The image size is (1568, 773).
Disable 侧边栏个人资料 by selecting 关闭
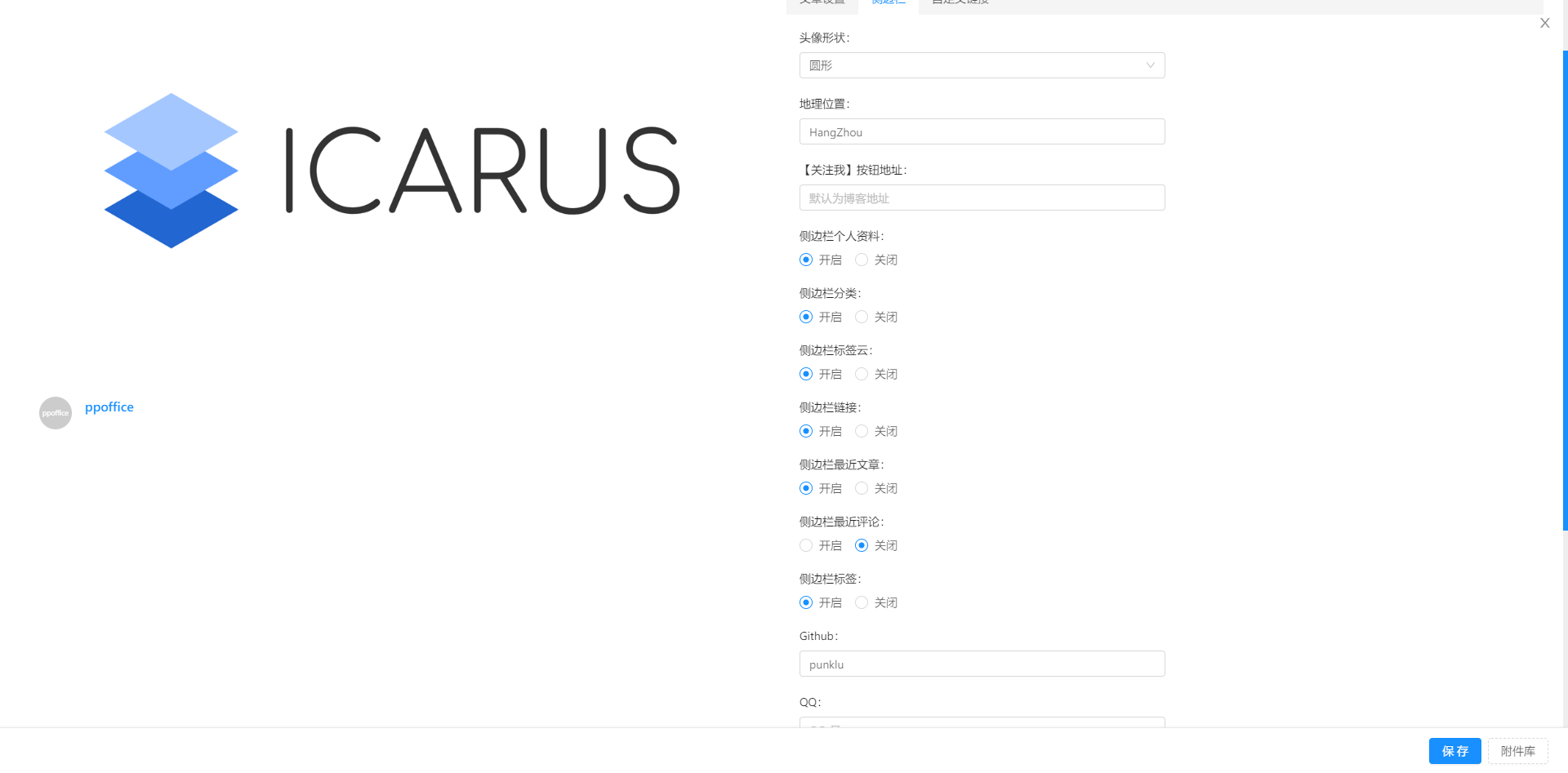tap(861, 260)
